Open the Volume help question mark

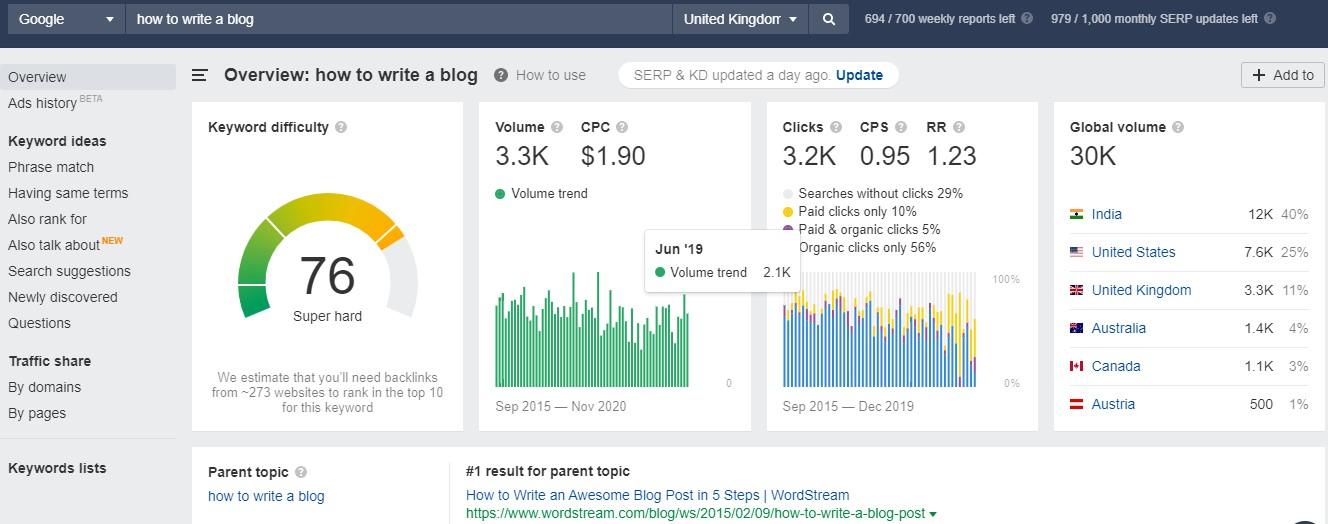(556, 127)
